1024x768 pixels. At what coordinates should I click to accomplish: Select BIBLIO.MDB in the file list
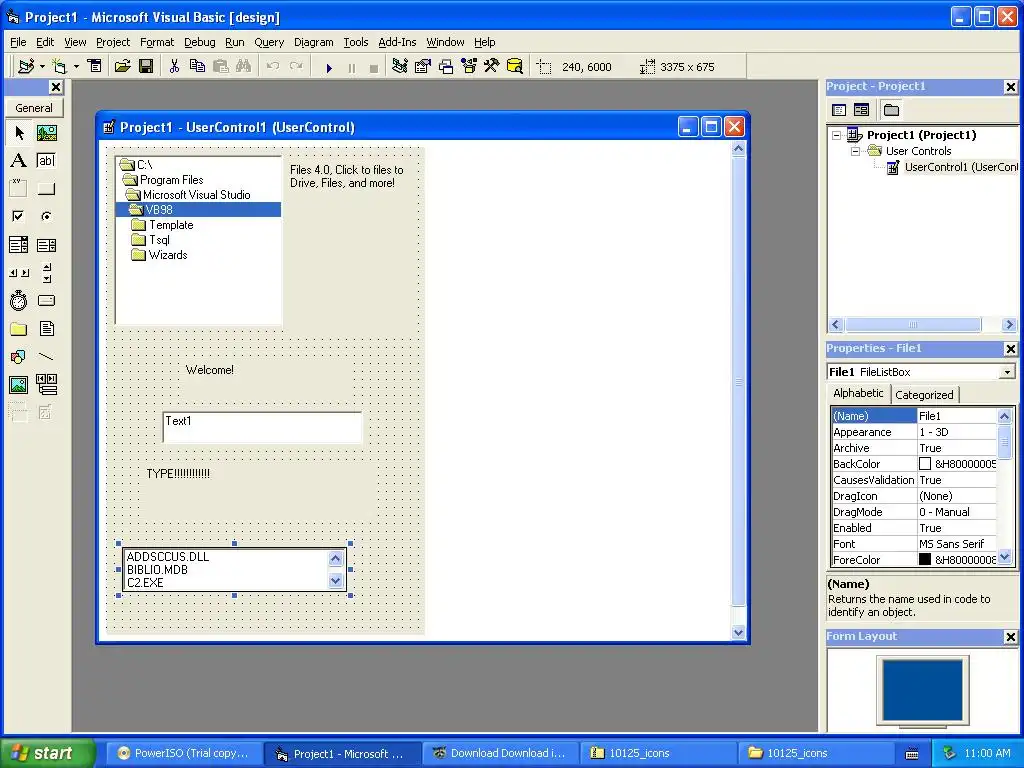tap(157, 569)
